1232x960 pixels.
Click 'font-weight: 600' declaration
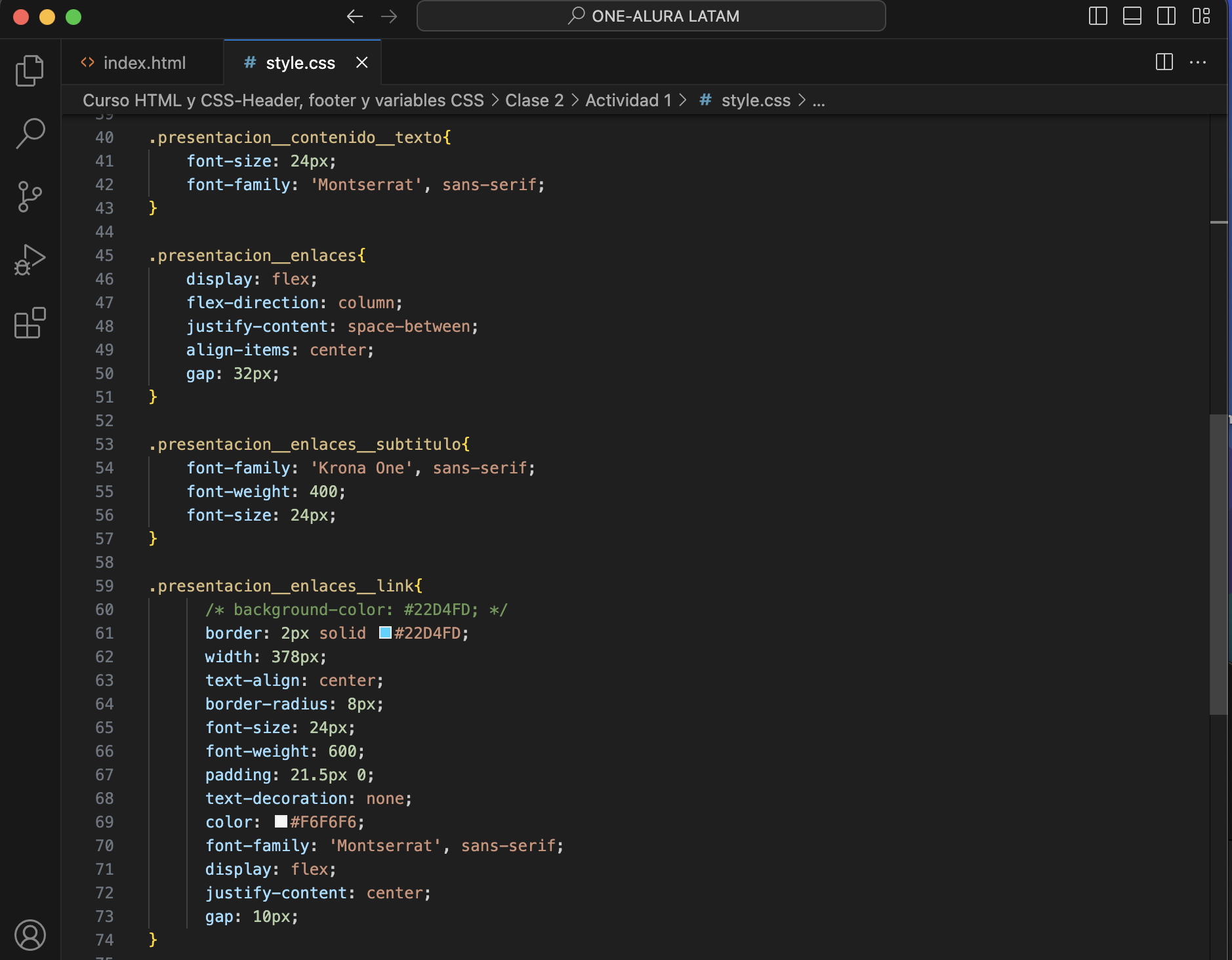285,751
